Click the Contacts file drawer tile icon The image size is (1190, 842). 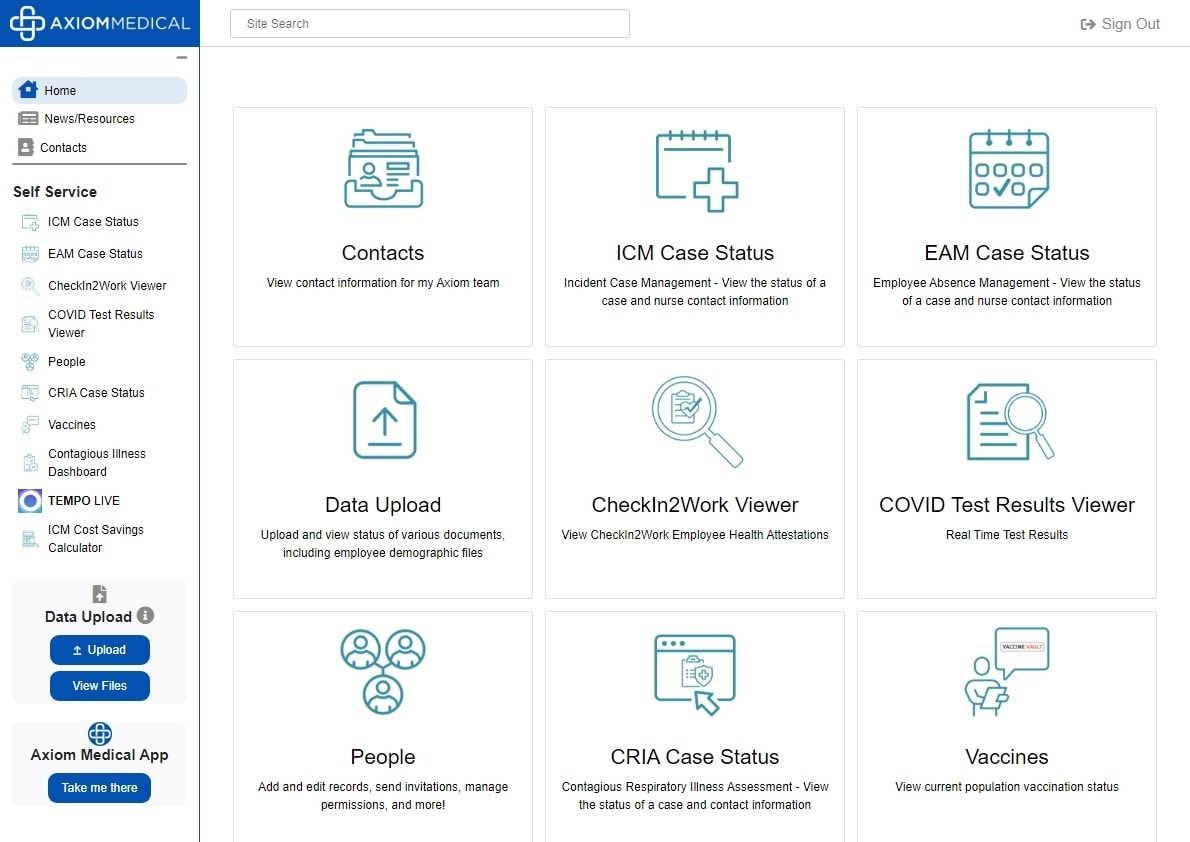[x=383, y=169]
